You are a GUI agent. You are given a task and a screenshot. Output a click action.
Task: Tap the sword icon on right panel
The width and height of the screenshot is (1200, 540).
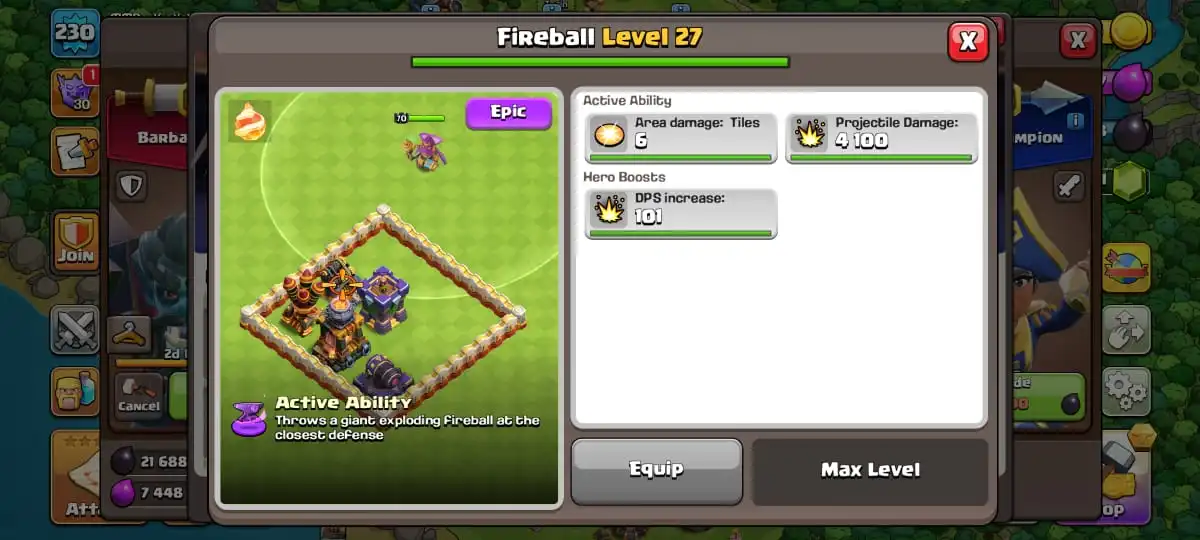(1069, 186)
